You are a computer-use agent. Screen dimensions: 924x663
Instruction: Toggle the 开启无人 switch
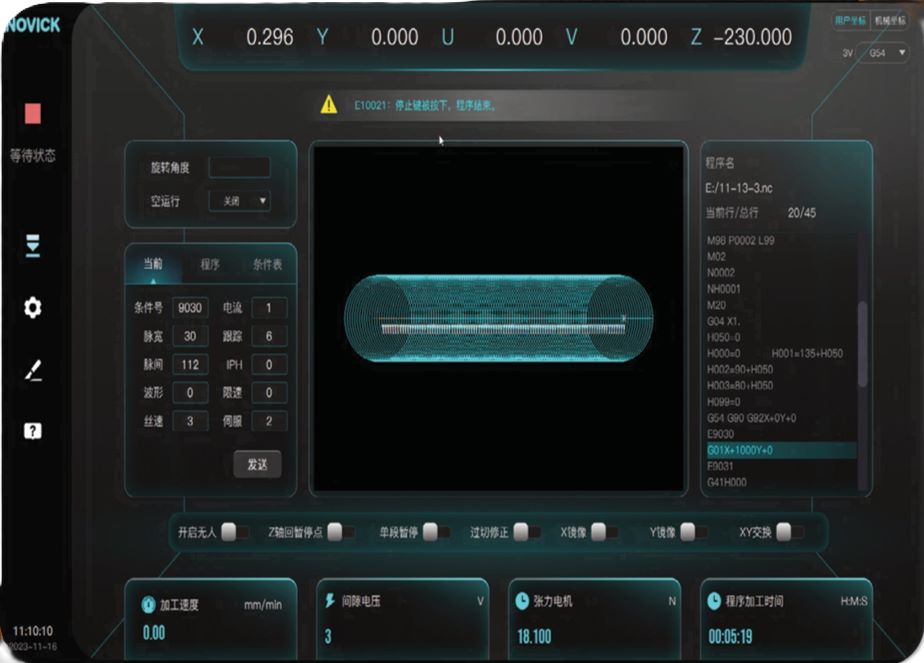[235, 532]
